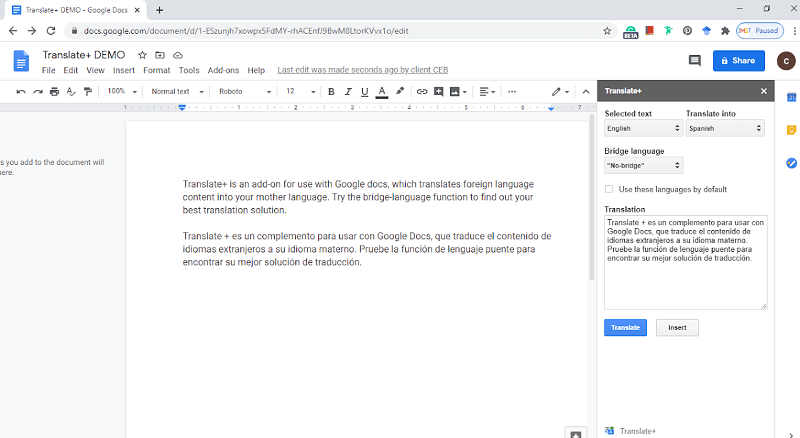Open the Format menu
This screenshot has height=438, width=800.
(156, 70)
